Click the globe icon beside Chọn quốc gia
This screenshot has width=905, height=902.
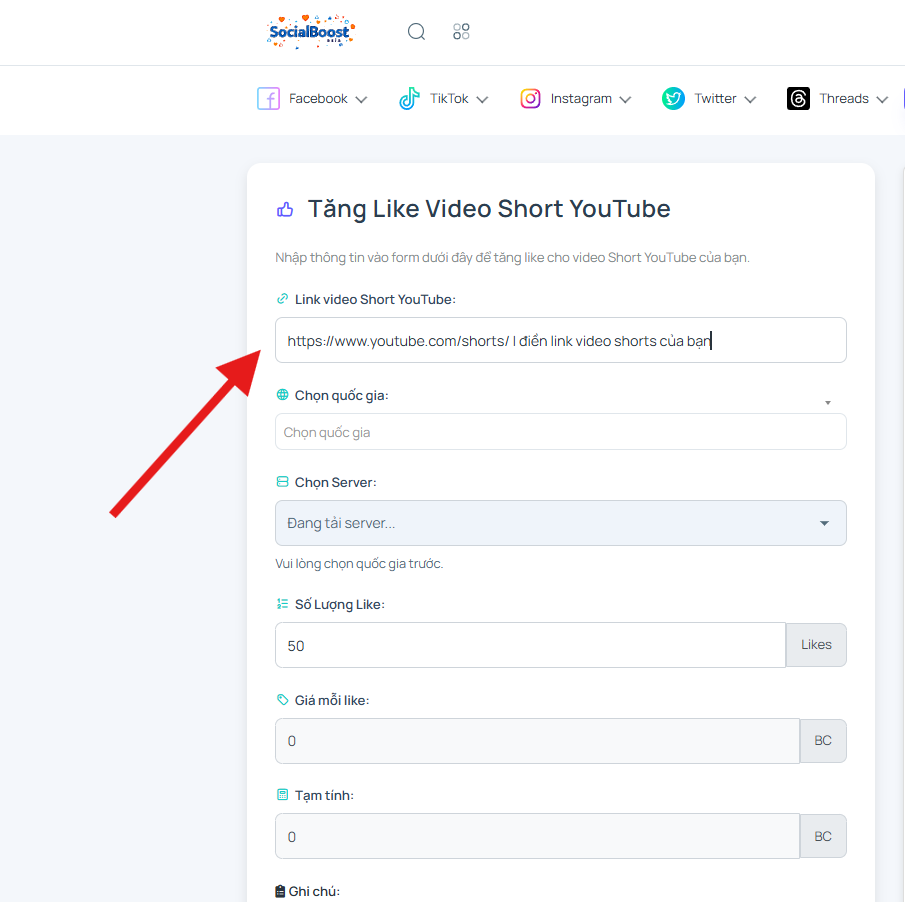pyautogui.click(x=282, y=395)
